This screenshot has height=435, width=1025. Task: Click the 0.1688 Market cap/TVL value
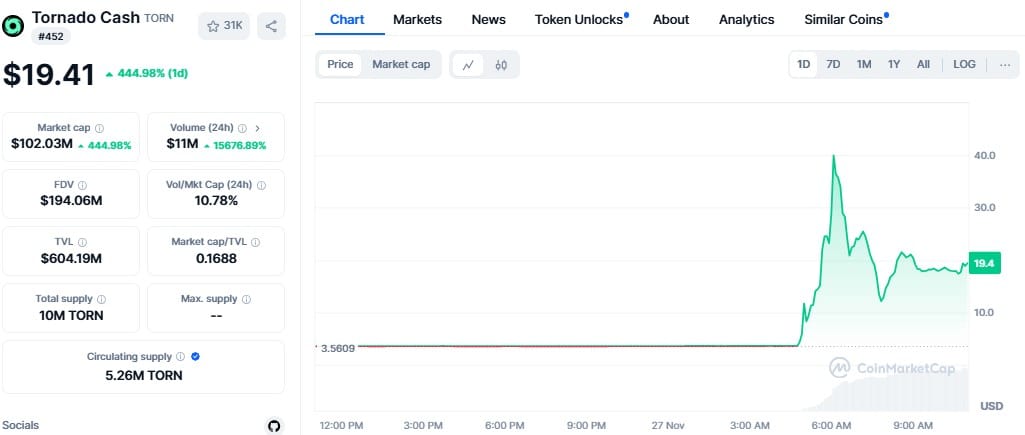tap(216, 258)
